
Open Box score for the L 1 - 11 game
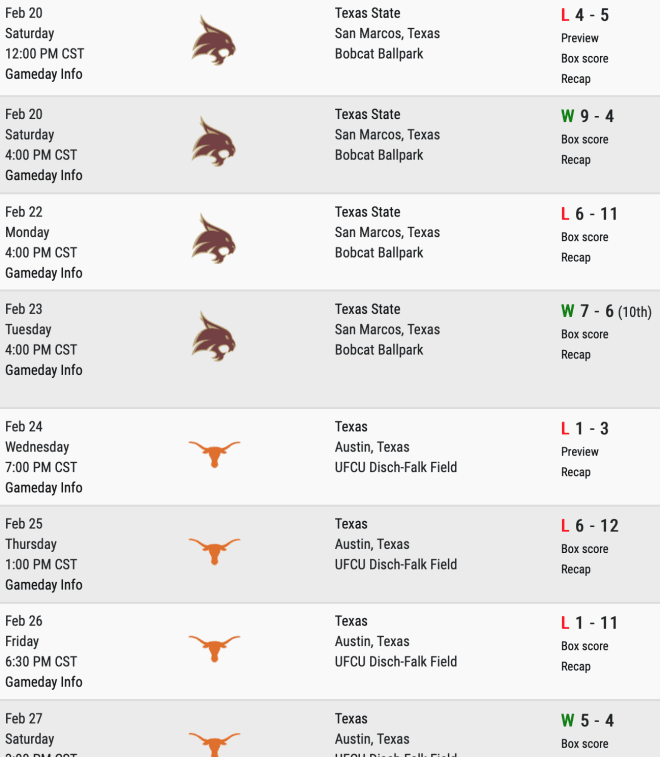(584, 646)
